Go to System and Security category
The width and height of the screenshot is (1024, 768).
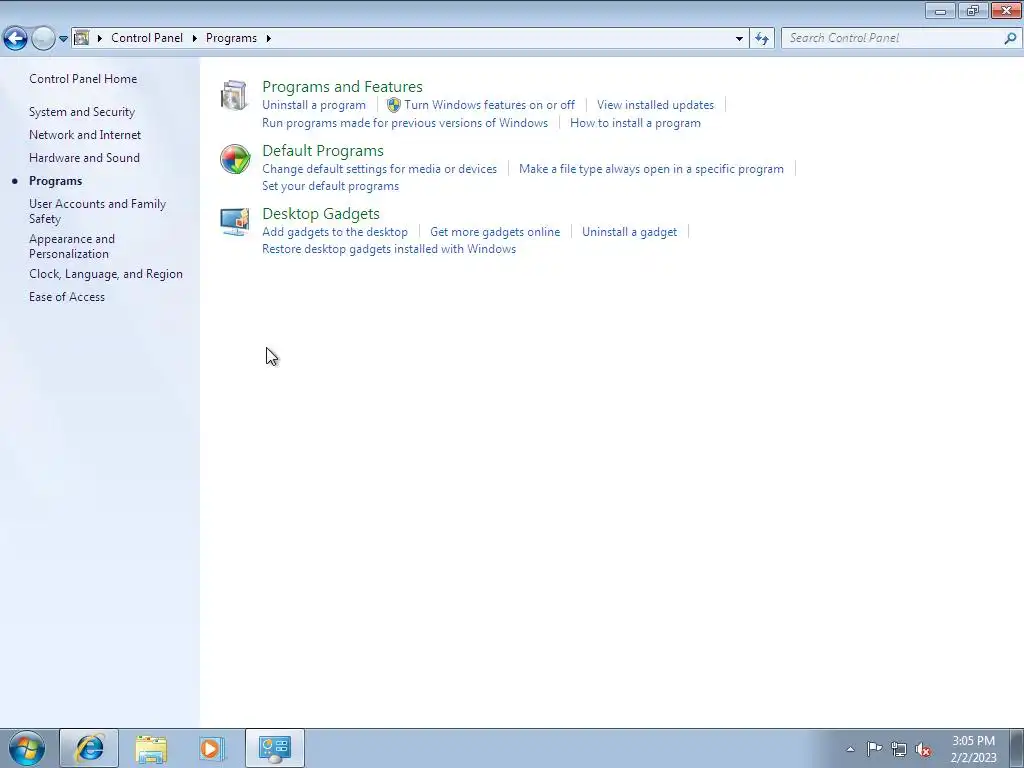point(82,112)
